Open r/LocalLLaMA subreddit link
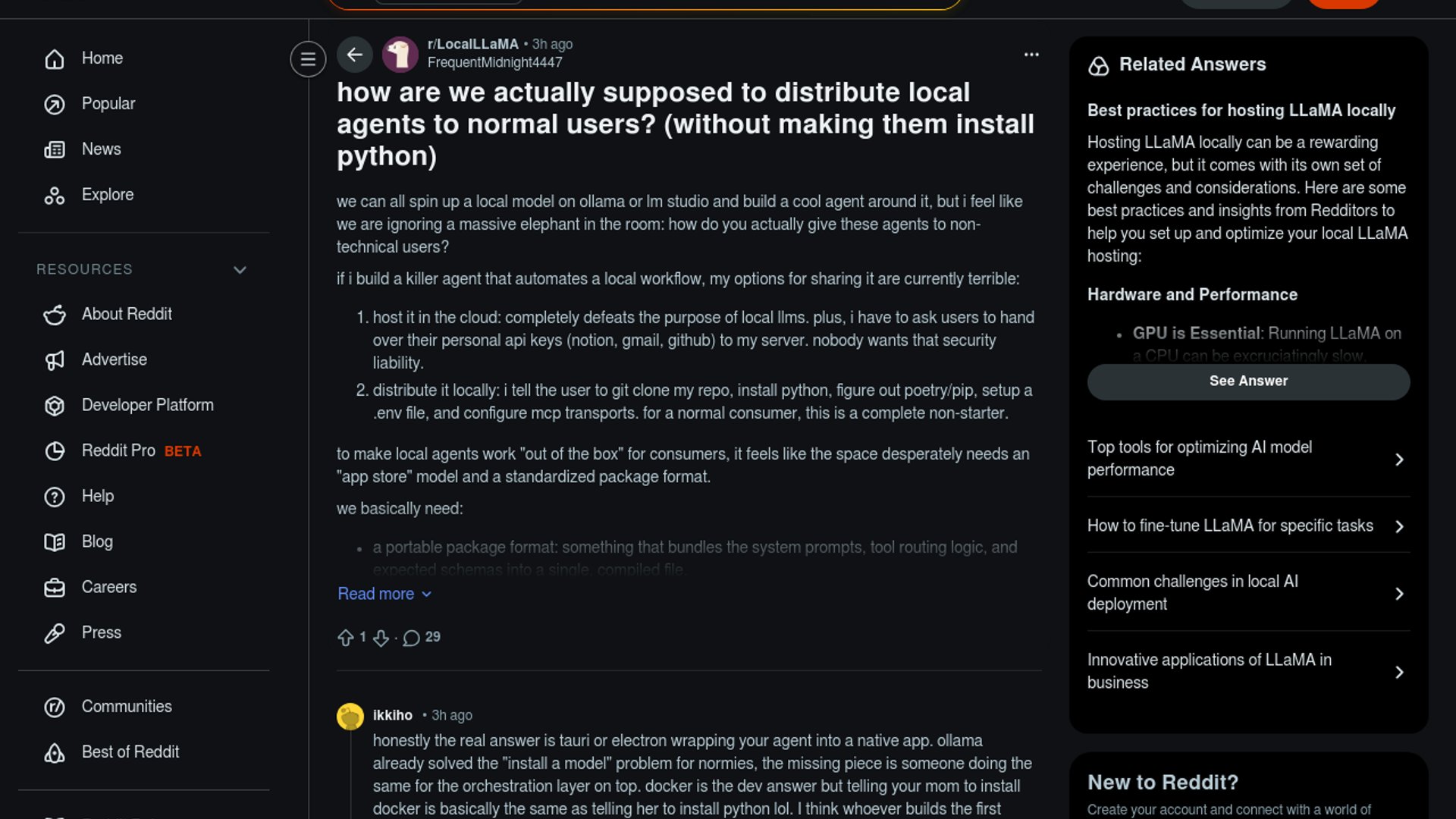 [472, 44]
